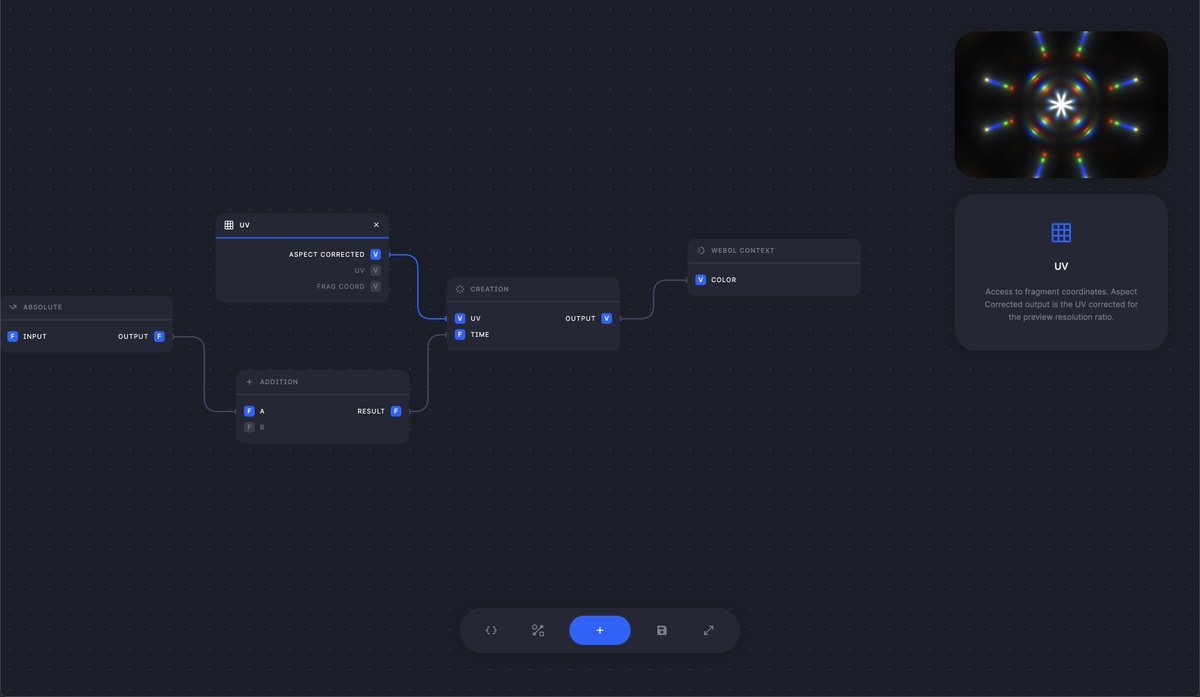
Task: Toggle fullscreen with the expand arrows icon
Action: [x=709, y=630]
